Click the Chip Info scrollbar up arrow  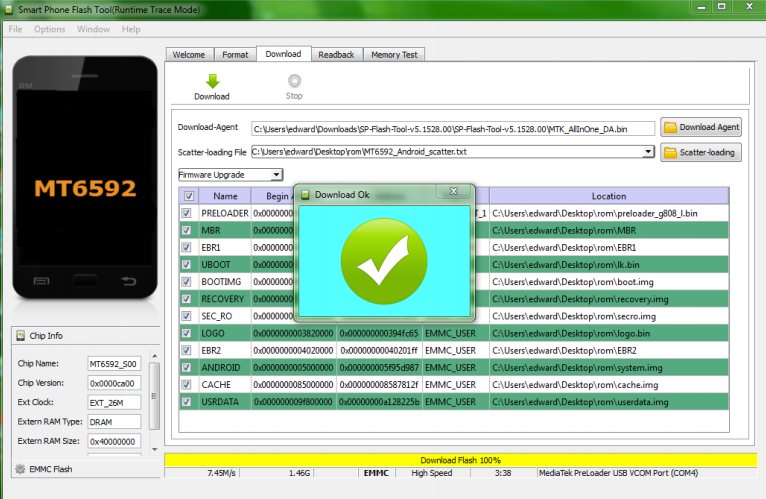tap(154, 356)
